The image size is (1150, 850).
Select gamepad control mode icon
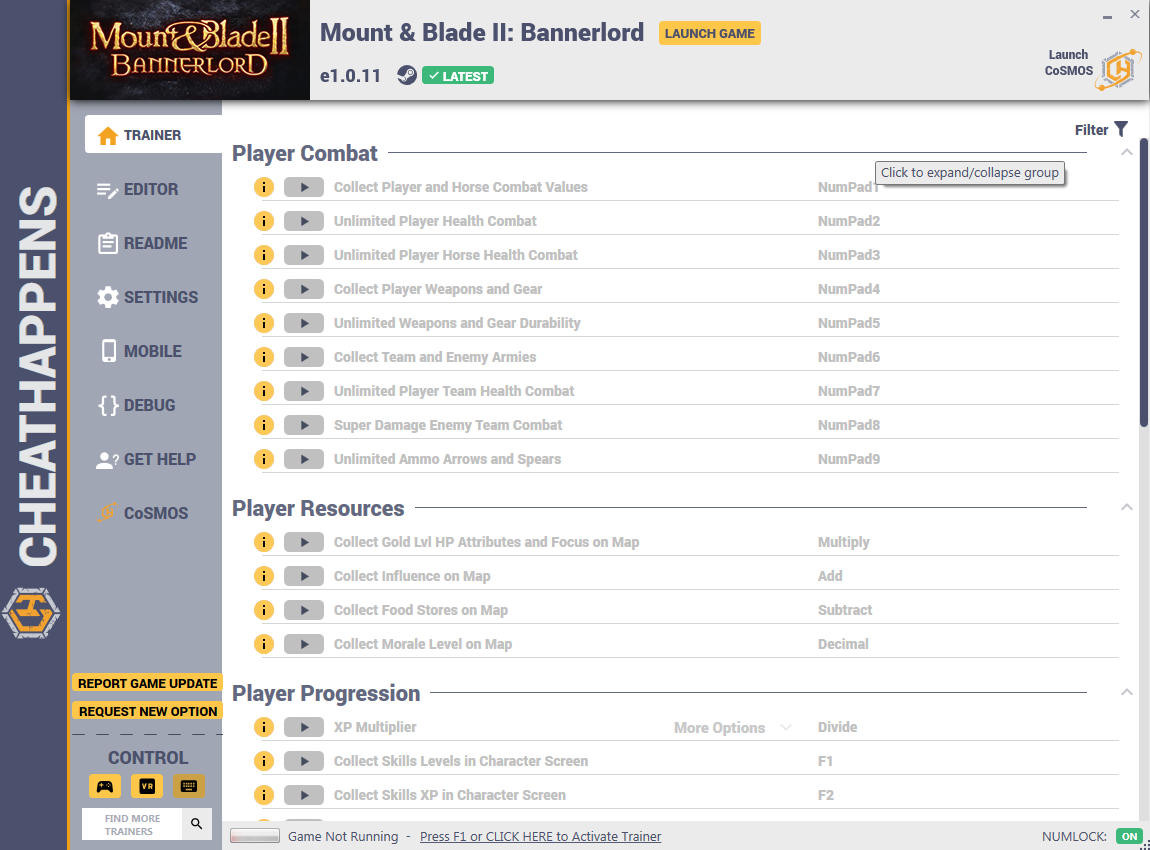point(105,786)
